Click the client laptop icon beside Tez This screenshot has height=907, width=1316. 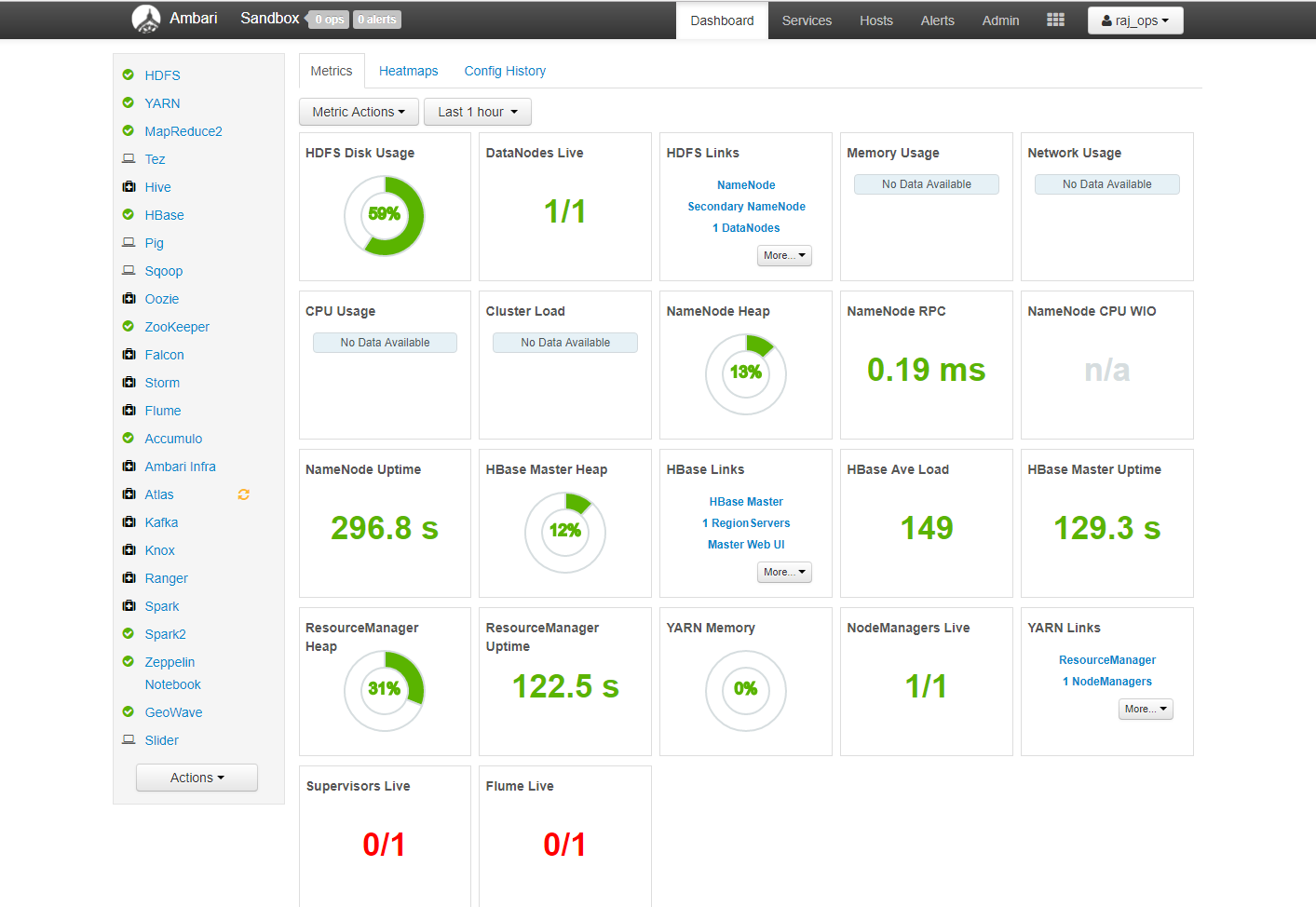click(129, 158)
